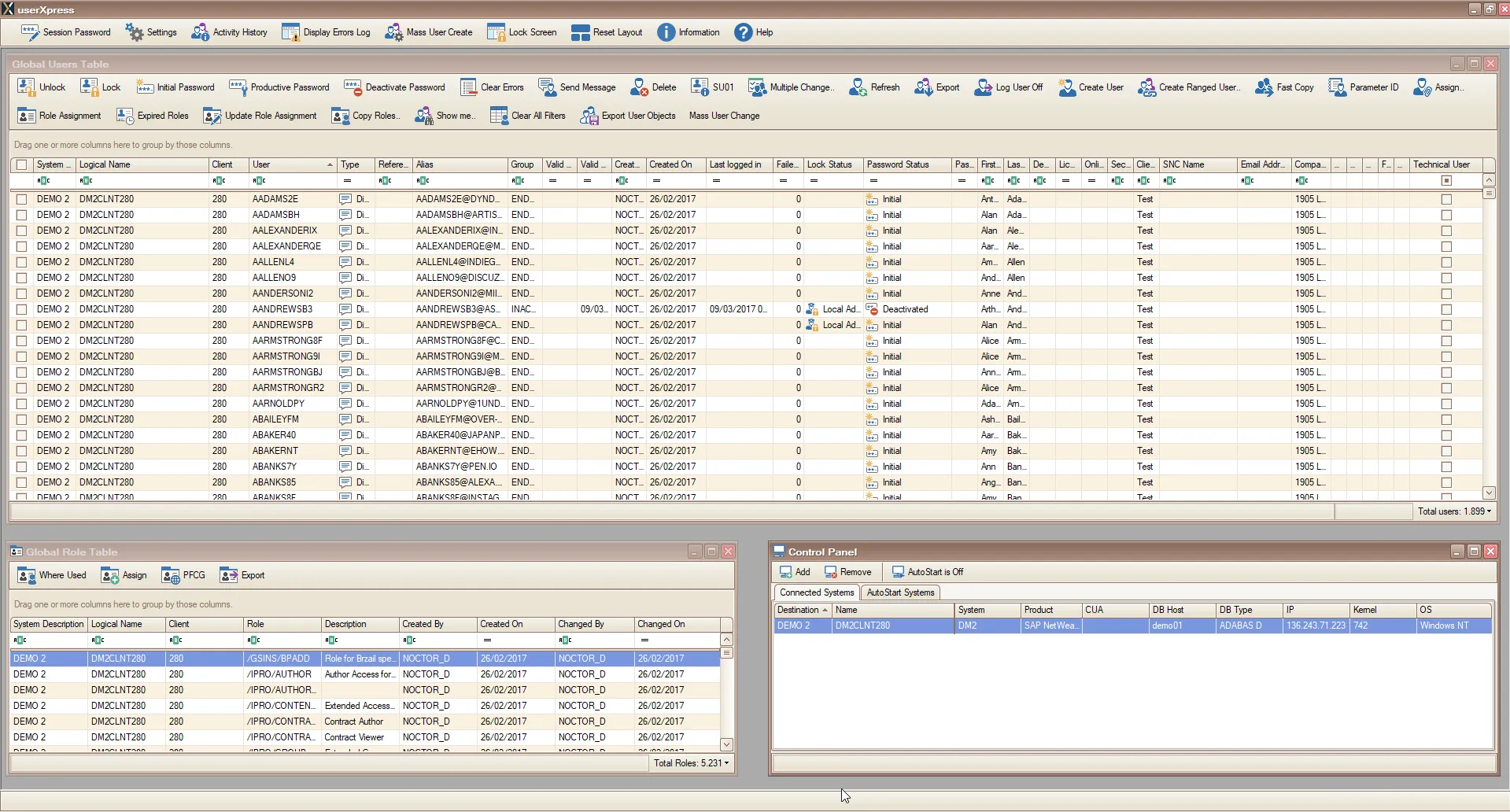Click PFCG in Global Role Table
This screenshot has width=1510, height=812.
(183, 575)
